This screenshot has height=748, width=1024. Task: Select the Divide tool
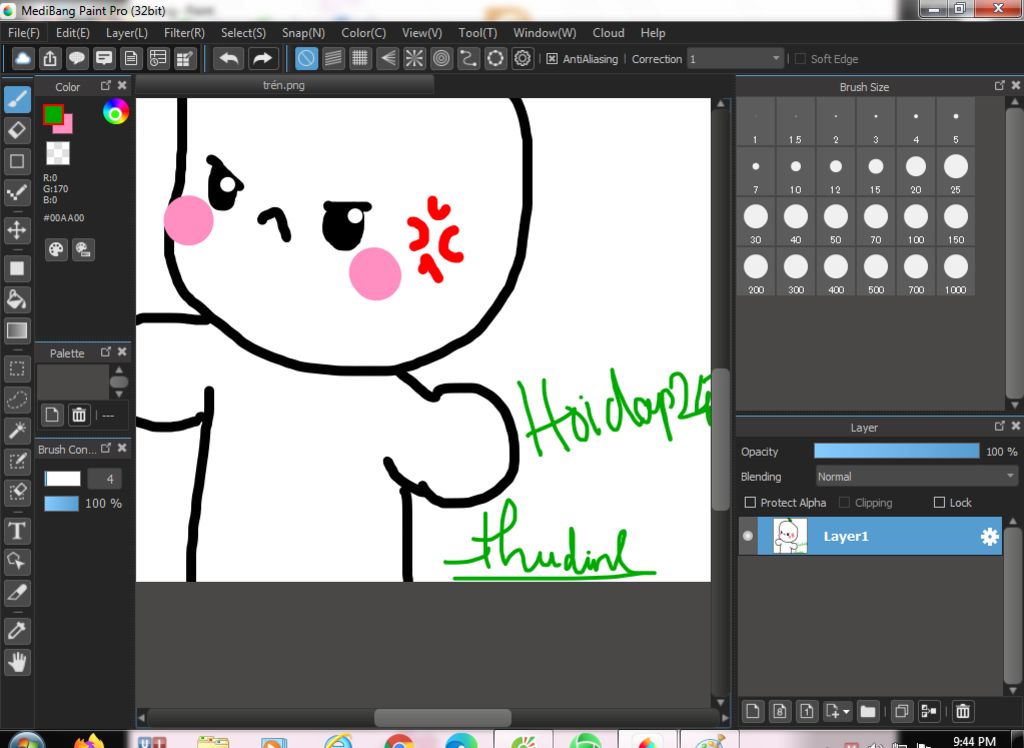pyautogui.click(x=18, y=593)
